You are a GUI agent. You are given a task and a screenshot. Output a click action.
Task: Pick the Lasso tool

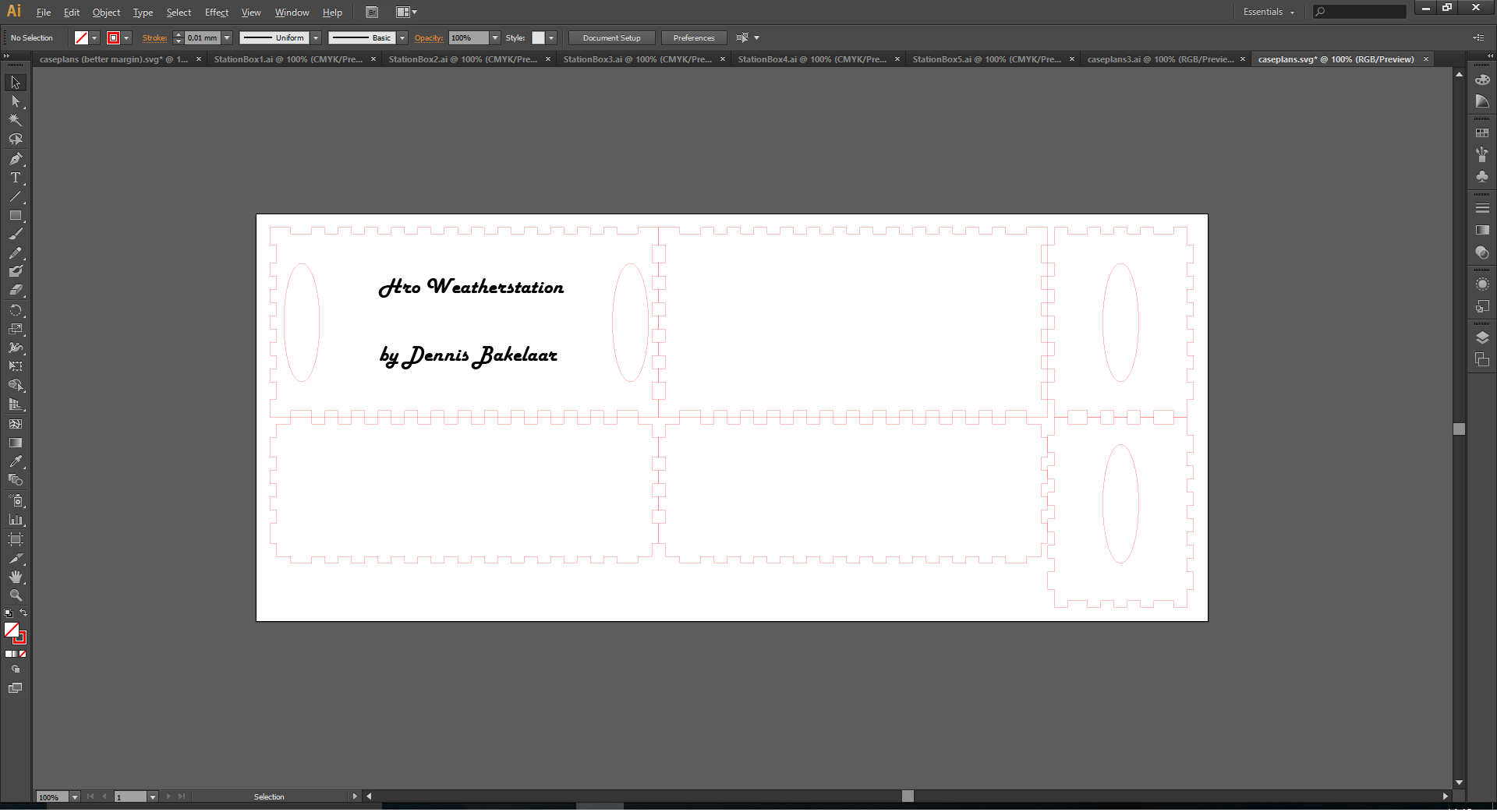(16, 139)
